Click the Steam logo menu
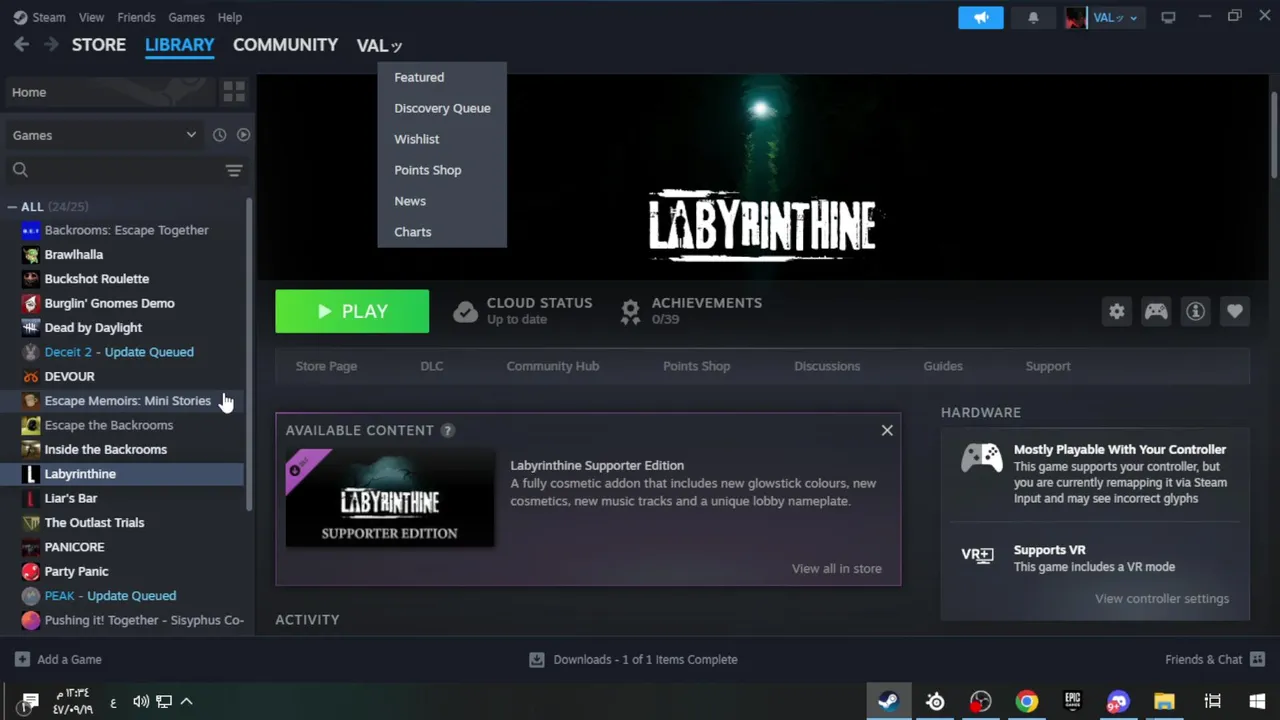This screenshot has height=720, width=1280. (x=20, y=17)
